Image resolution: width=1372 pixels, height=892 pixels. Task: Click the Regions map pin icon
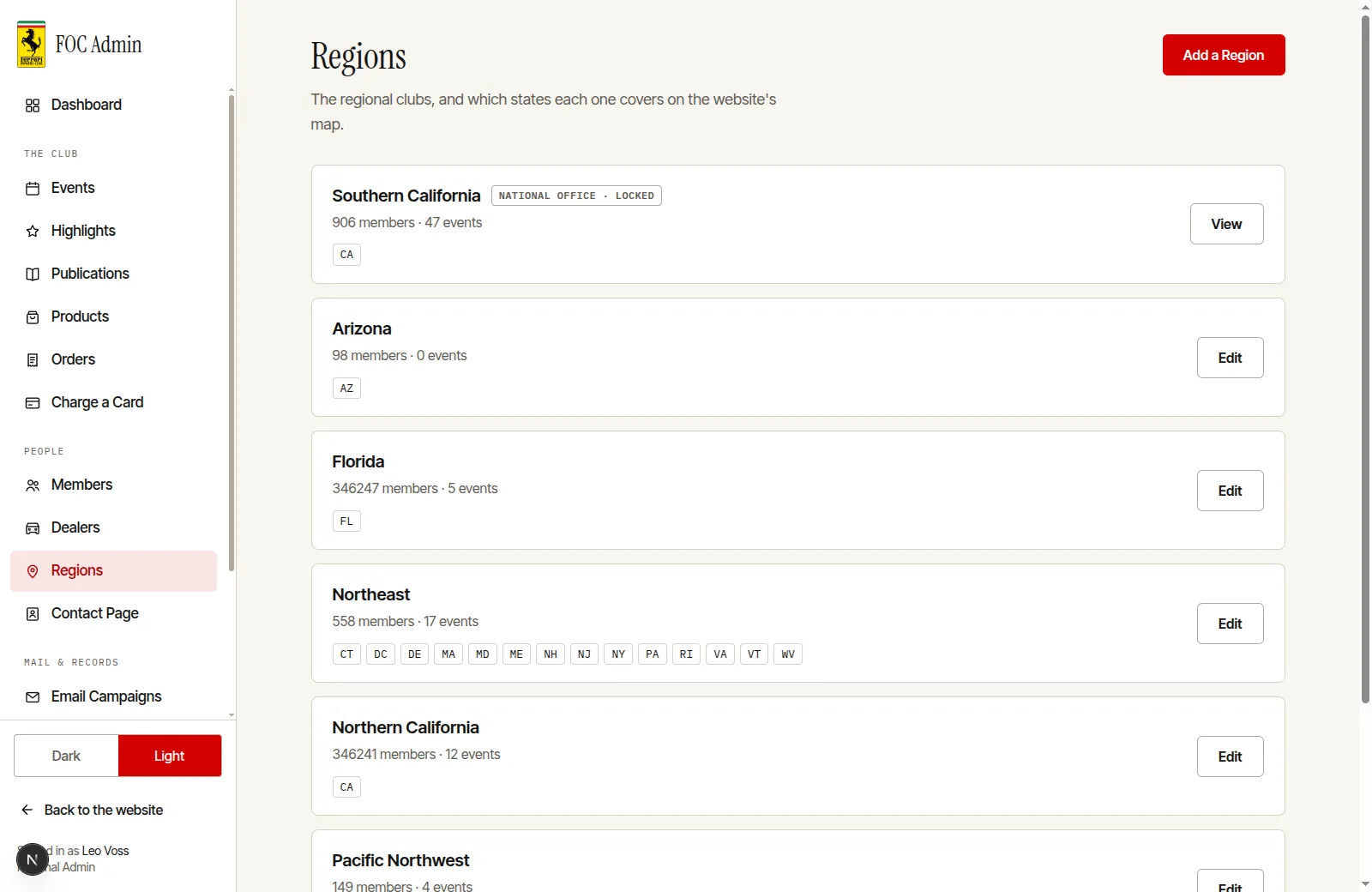coord(33,571)
